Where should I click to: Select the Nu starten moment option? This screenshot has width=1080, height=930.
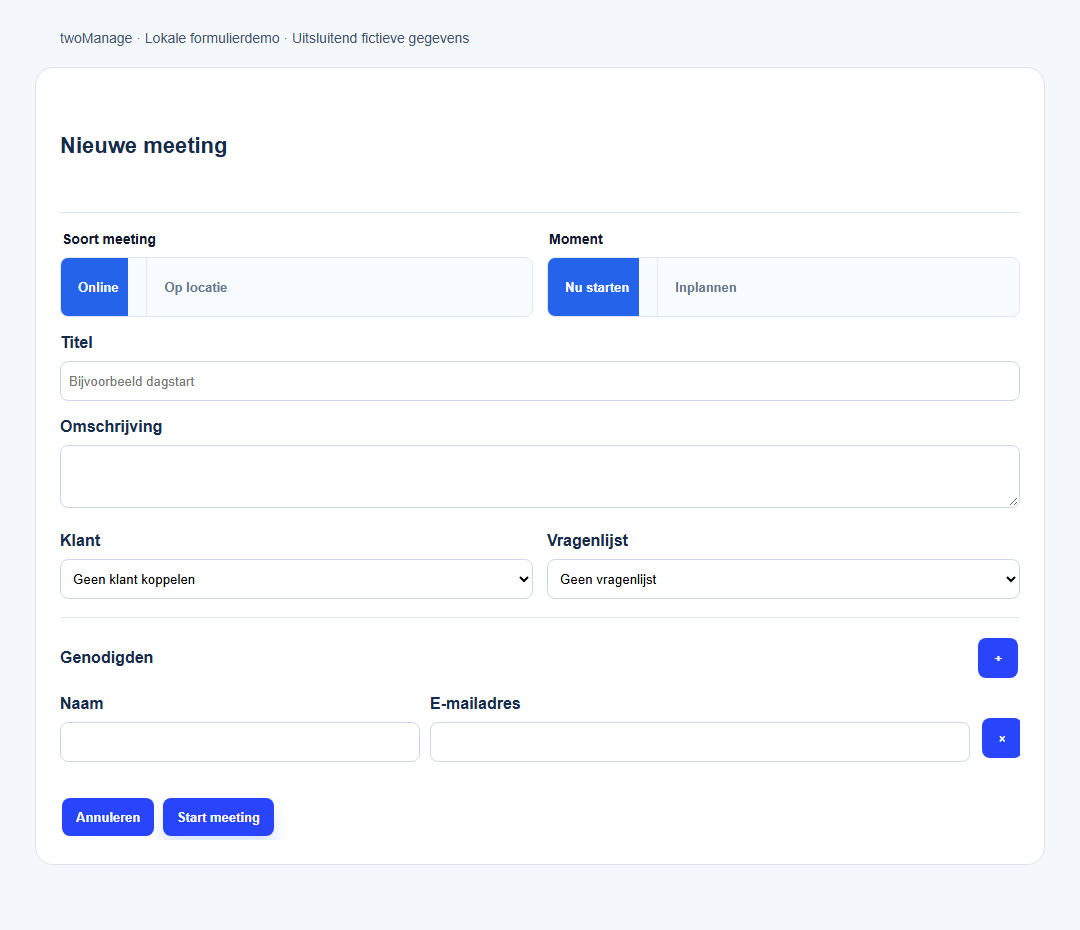click(594, 287)
